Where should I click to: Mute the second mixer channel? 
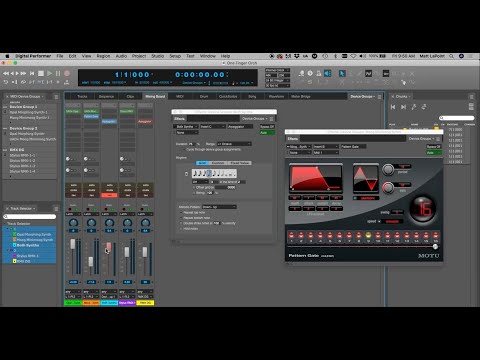91,190
